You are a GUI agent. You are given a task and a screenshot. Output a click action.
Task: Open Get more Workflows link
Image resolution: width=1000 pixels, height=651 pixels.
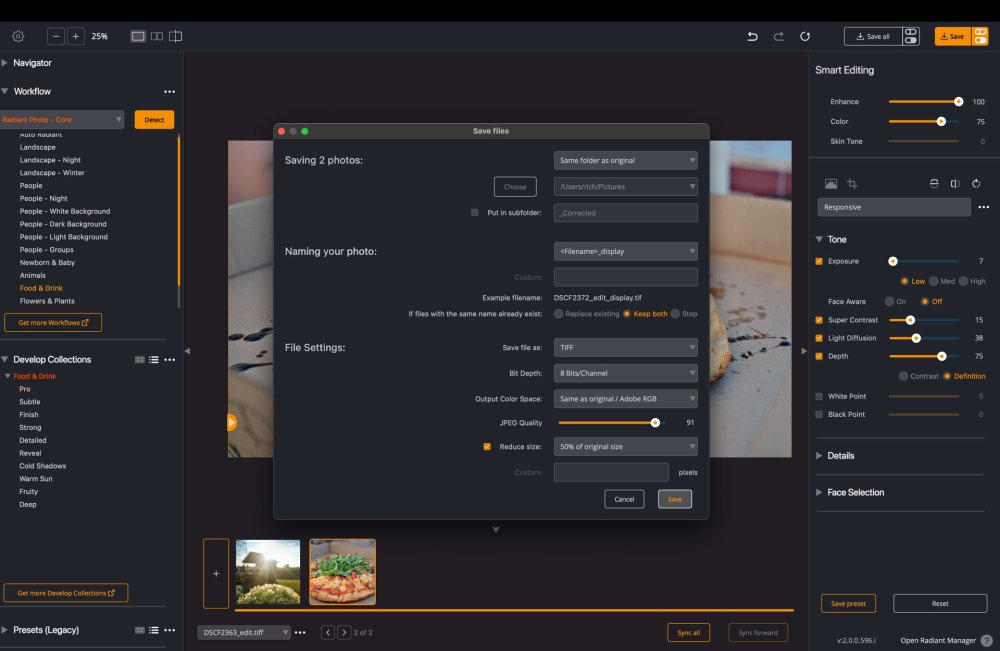coord(53,323)
